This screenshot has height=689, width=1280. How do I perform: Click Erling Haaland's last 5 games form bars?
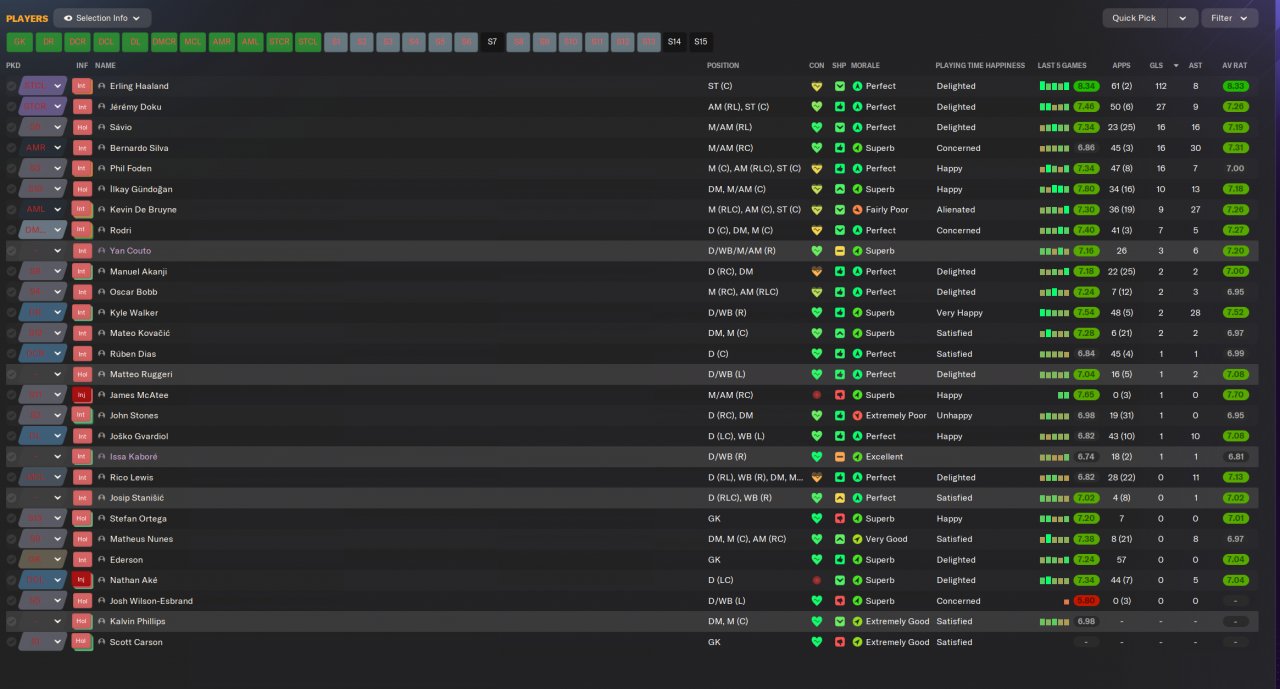pos(1054,86)
